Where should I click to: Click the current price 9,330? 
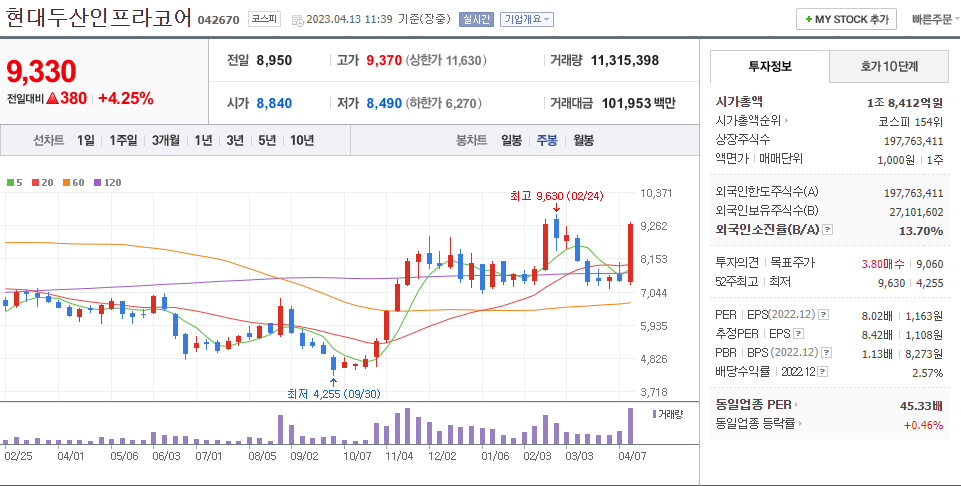pos(41,72)
